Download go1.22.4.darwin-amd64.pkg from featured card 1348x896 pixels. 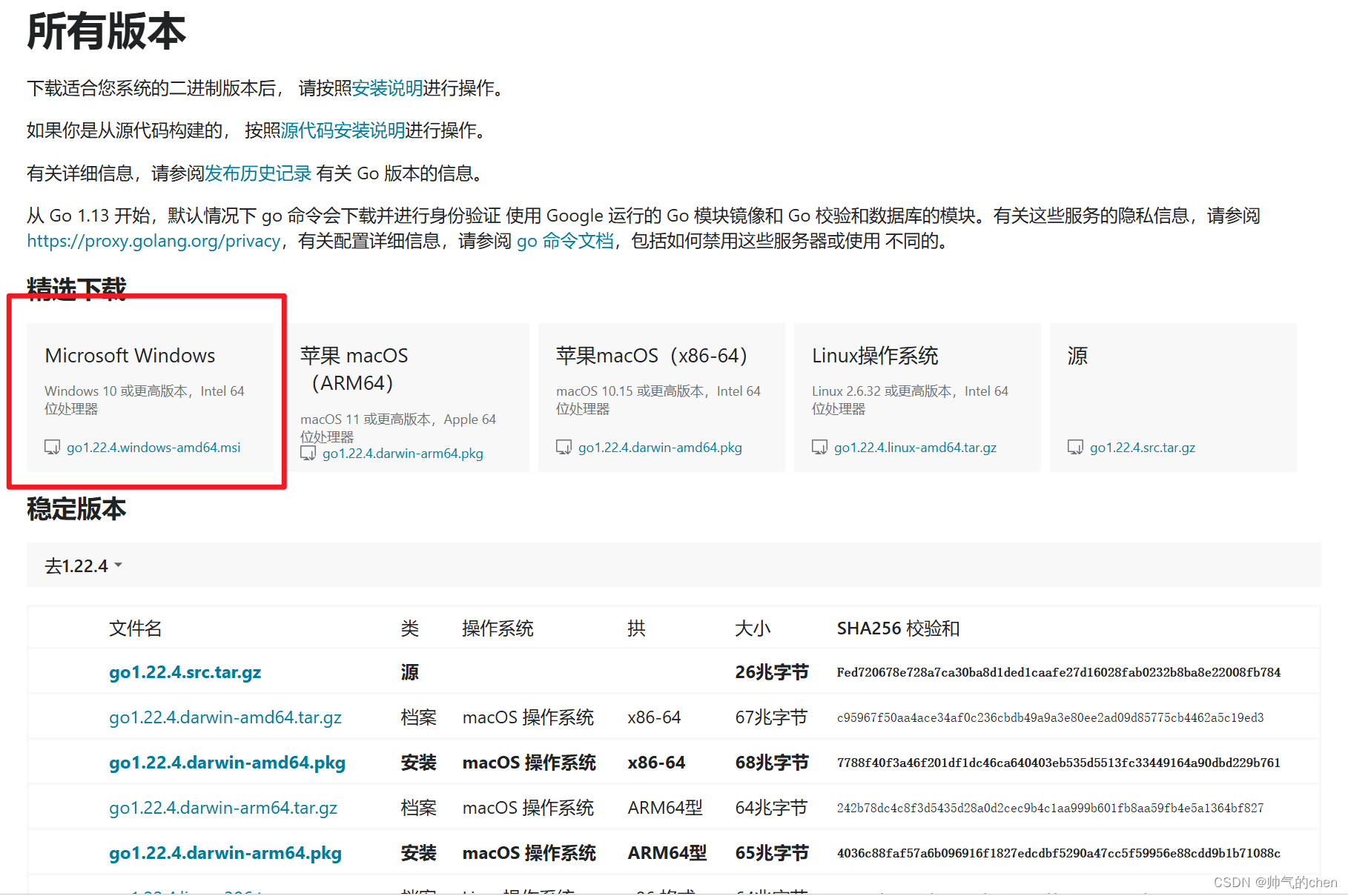pyautogui.click(x=660, y=448)
